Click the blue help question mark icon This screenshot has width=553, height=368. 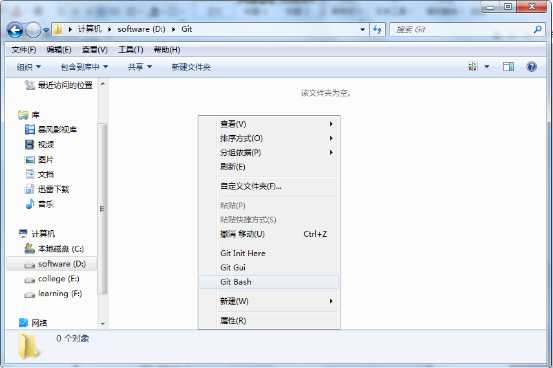(x=531, y=67)
